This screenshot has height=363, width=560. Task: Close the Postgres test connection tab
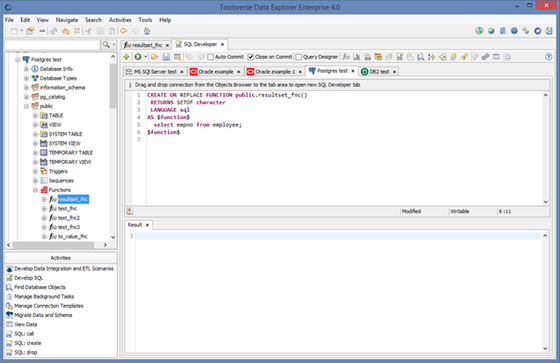(x=353, y=71)
